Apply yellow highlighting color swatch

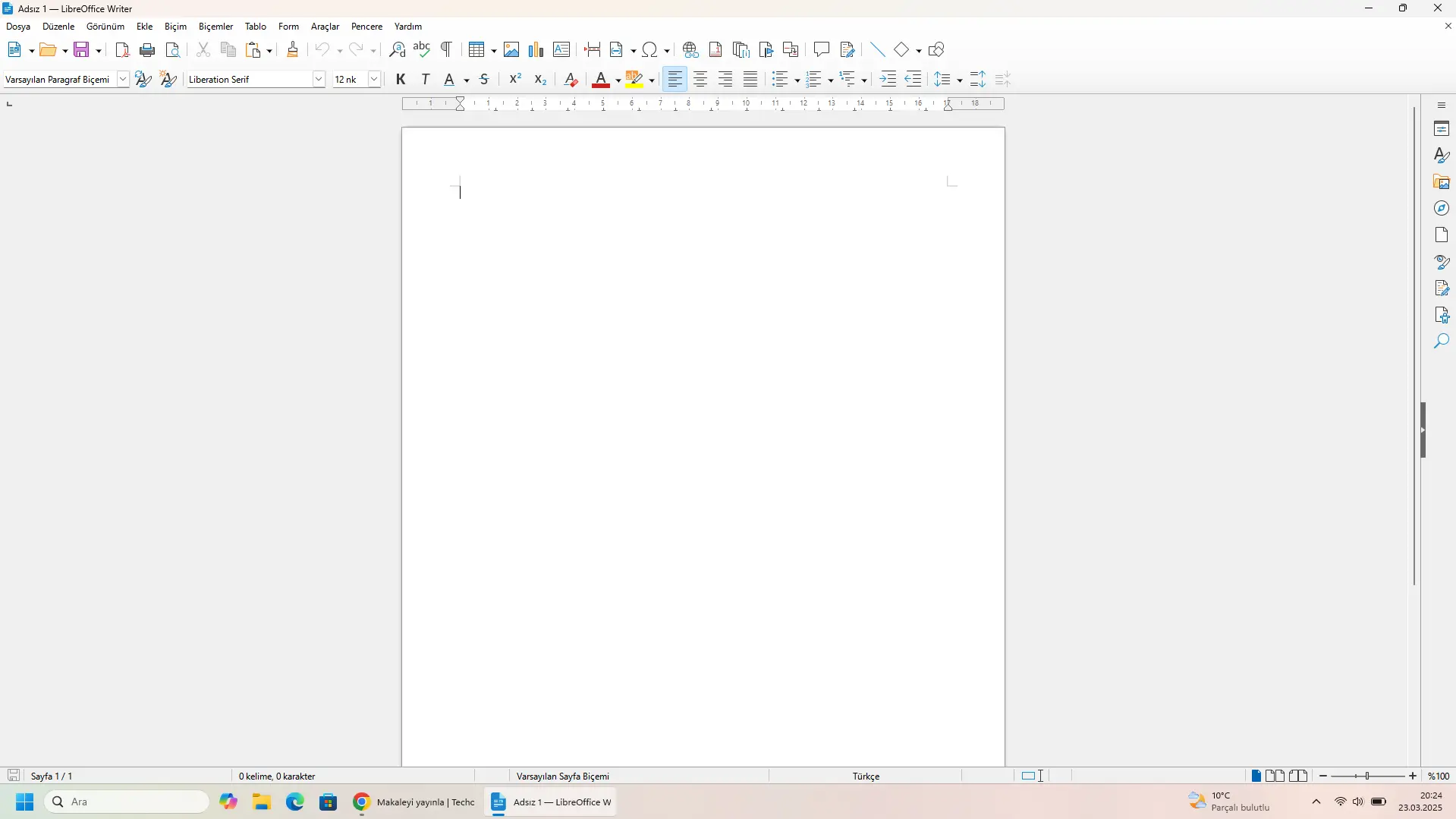click(x=634, y=80)
